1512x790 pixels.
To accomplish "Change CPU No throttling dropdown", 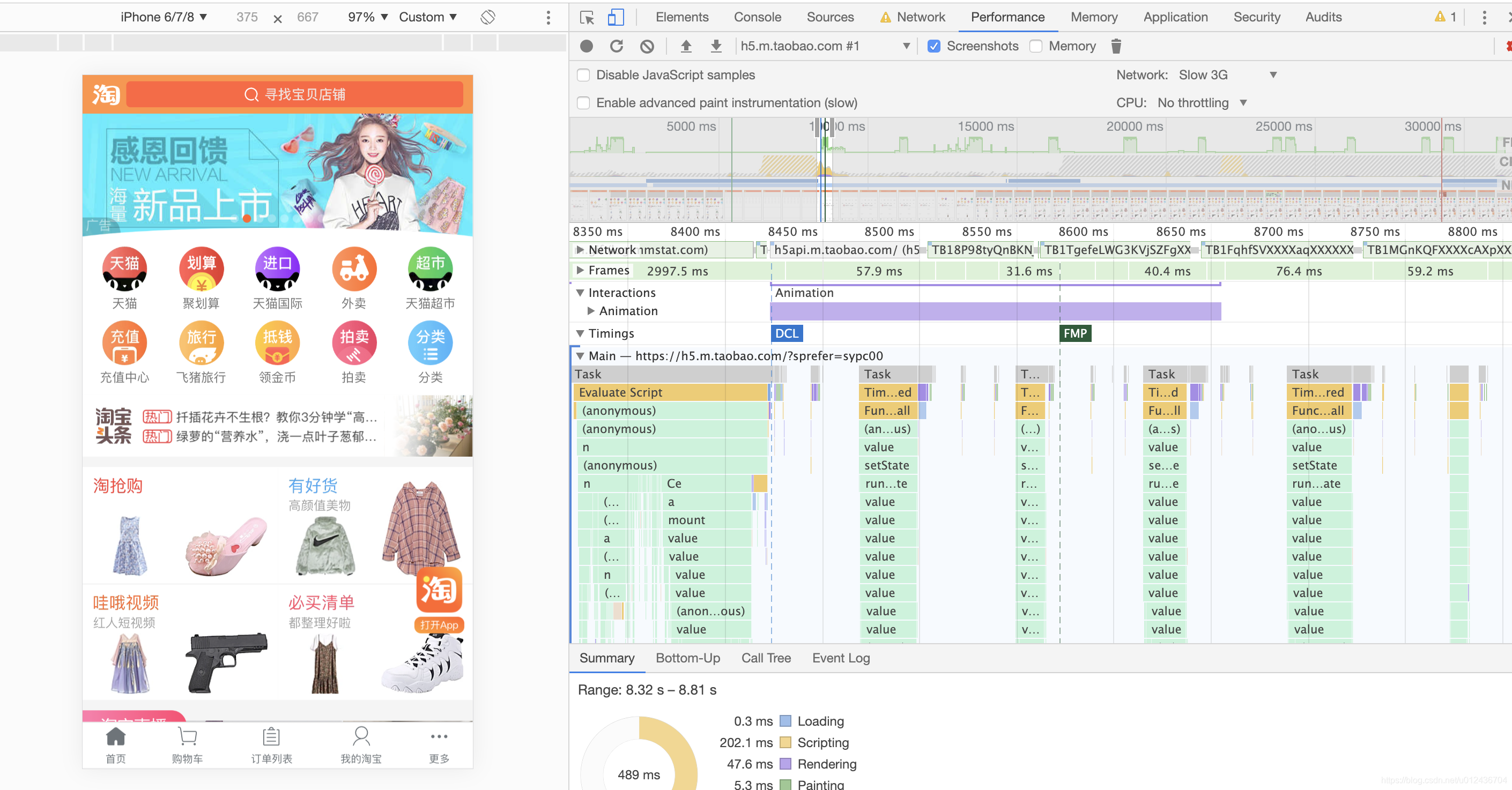I will 1202,103.
